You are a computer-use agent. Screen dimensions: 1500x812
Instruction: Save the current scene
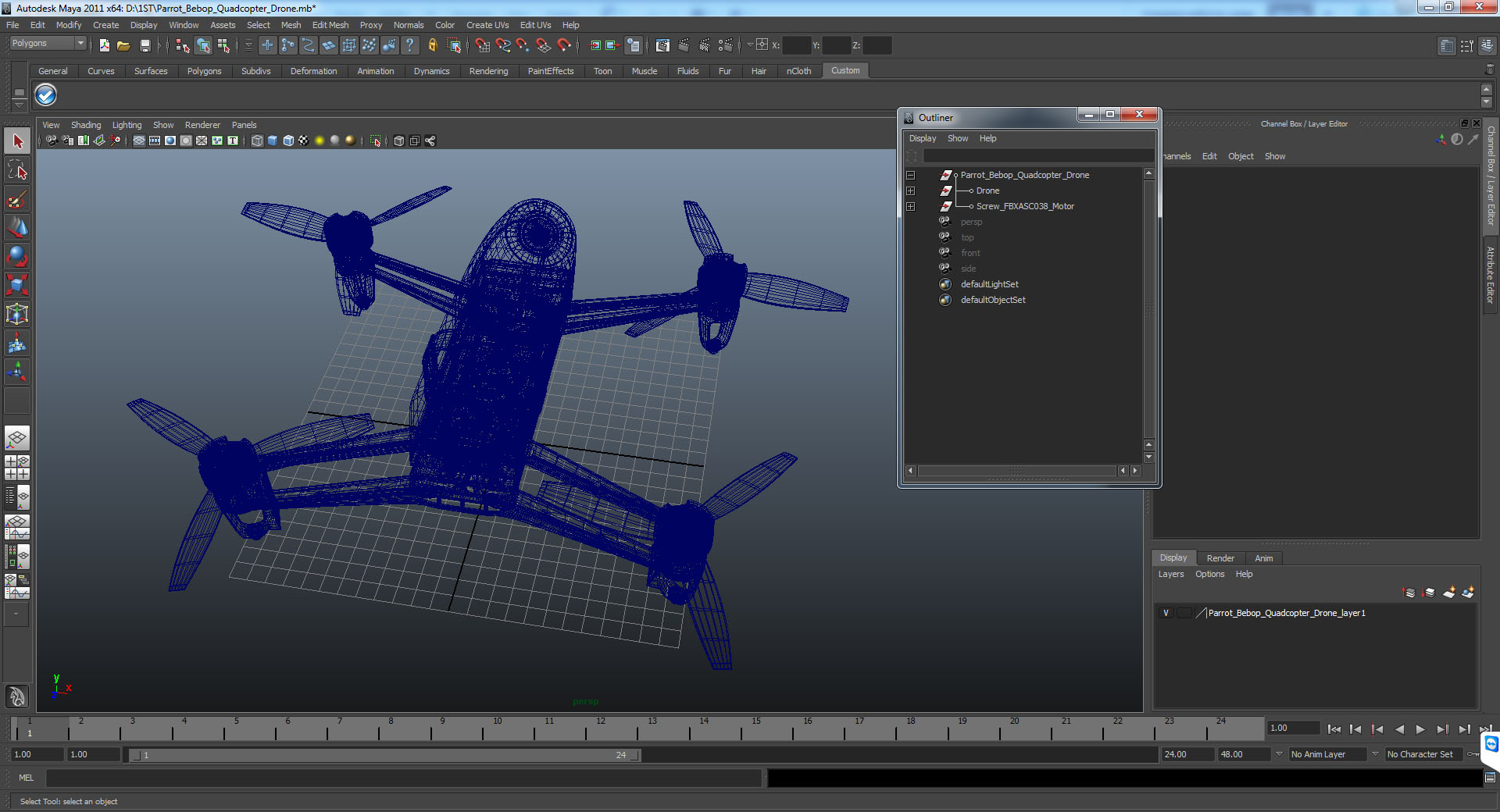point(145,45)
